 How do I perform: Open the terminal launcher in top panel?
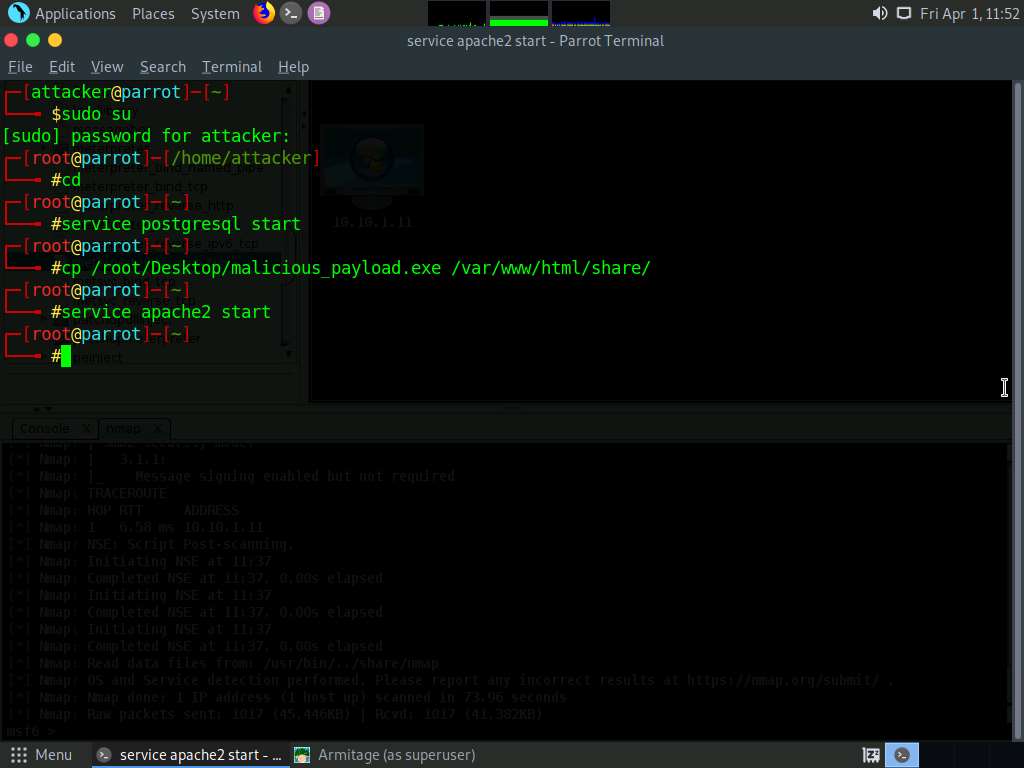[x=291, y=13]
